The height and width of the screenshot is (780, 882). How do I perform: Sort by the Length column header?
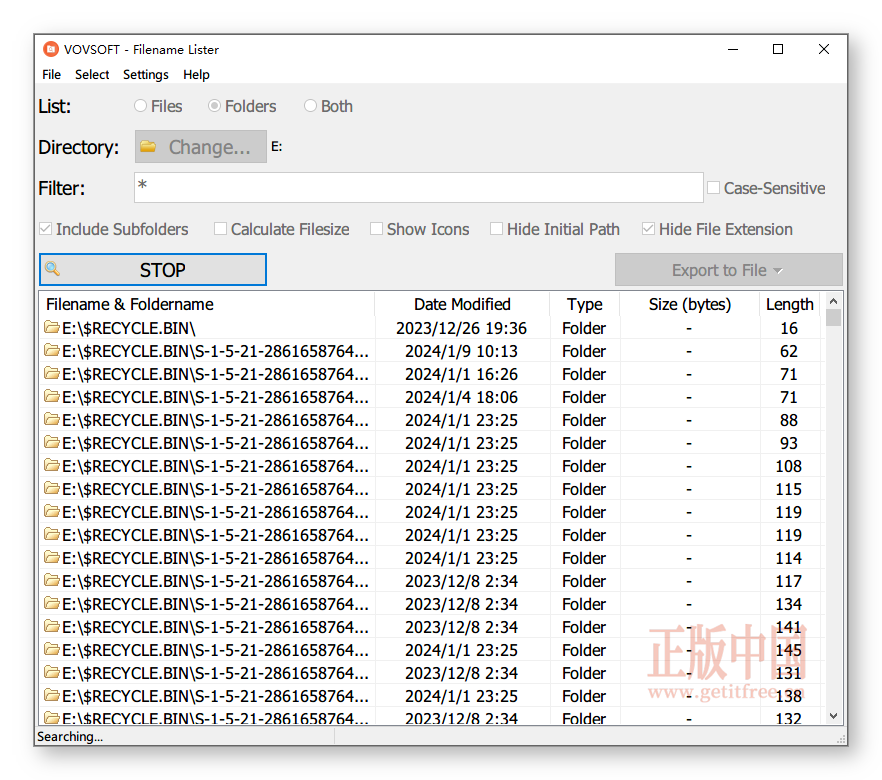790,304
